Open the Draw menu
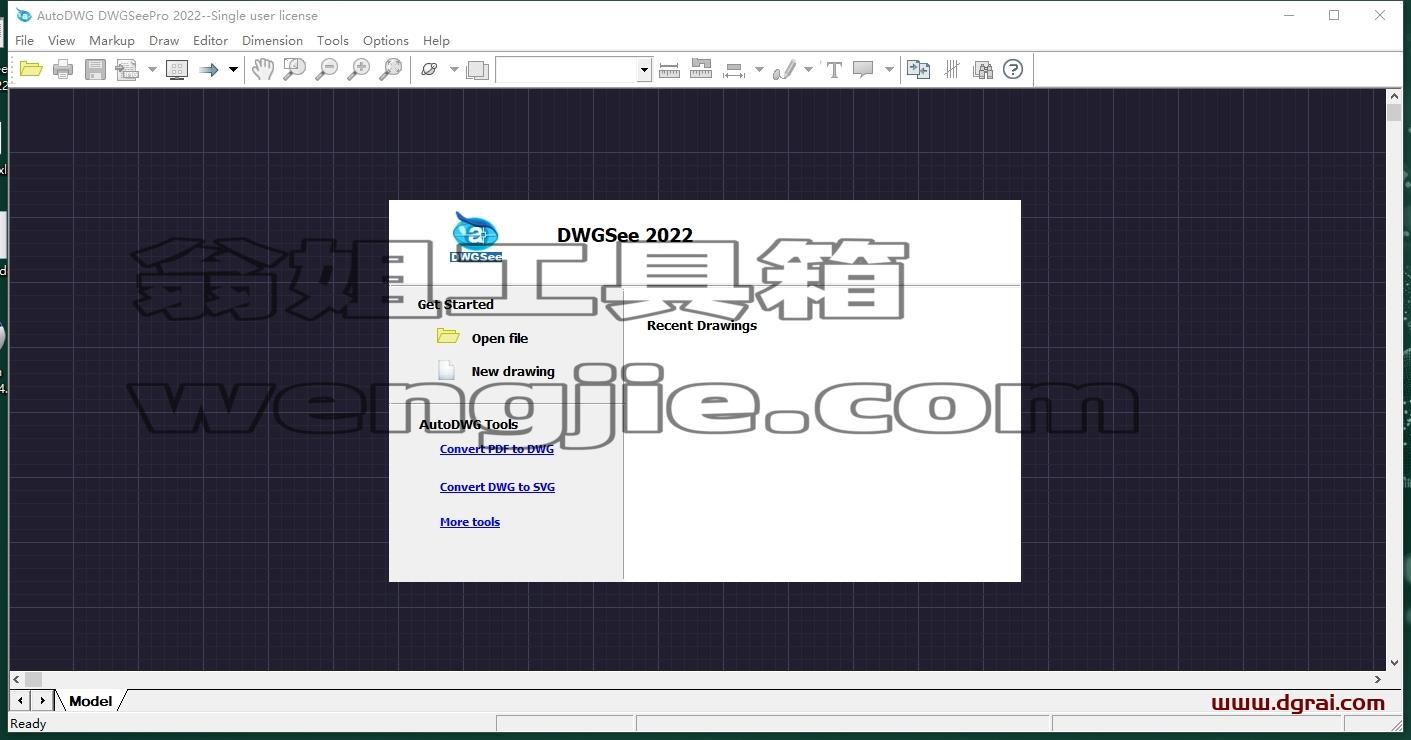Screen dimensions: 1411x740 click(164, 41)
